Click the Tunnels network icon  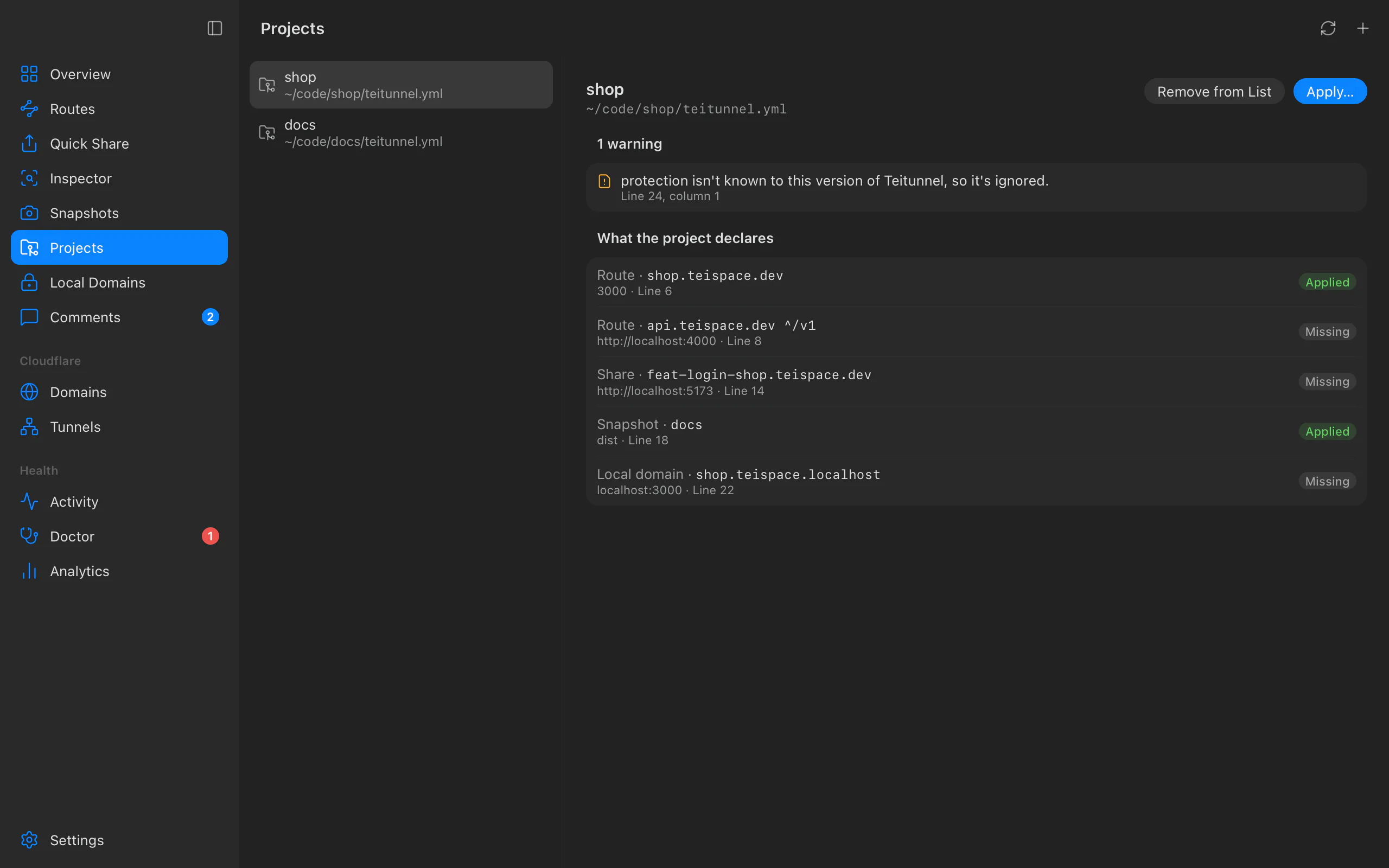(x=29, y=426)
